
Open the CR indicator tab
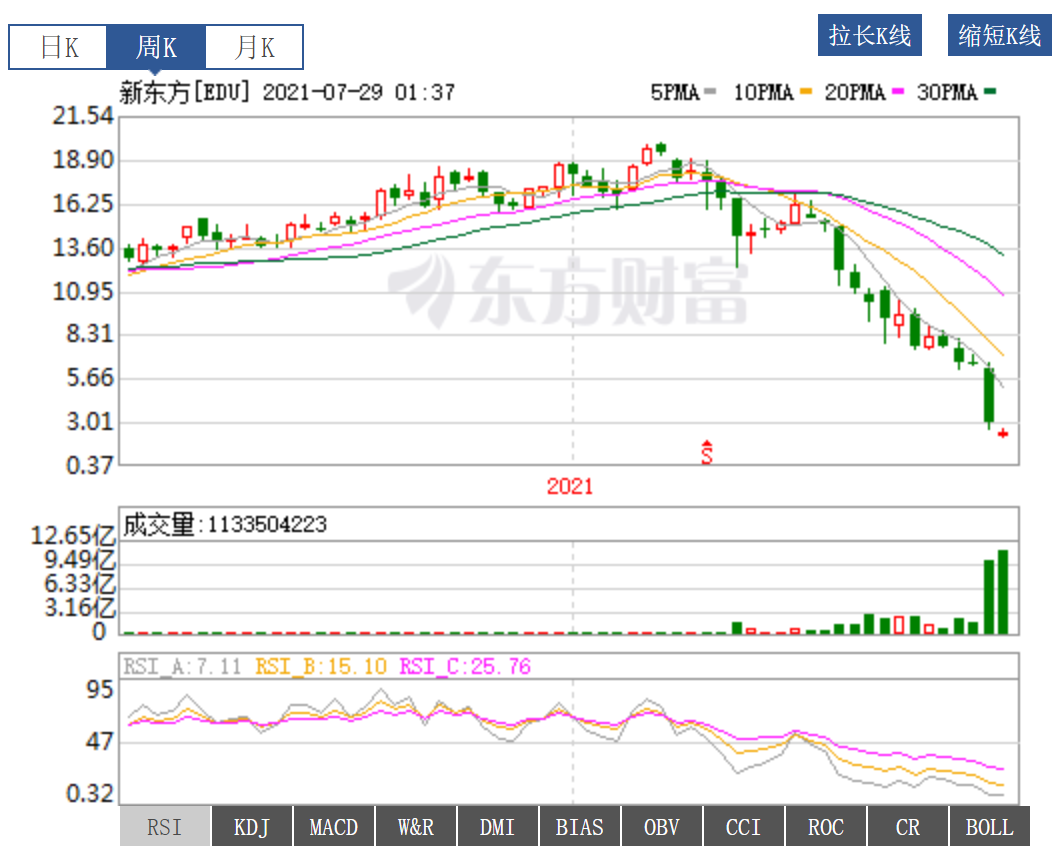click(908, 827)
